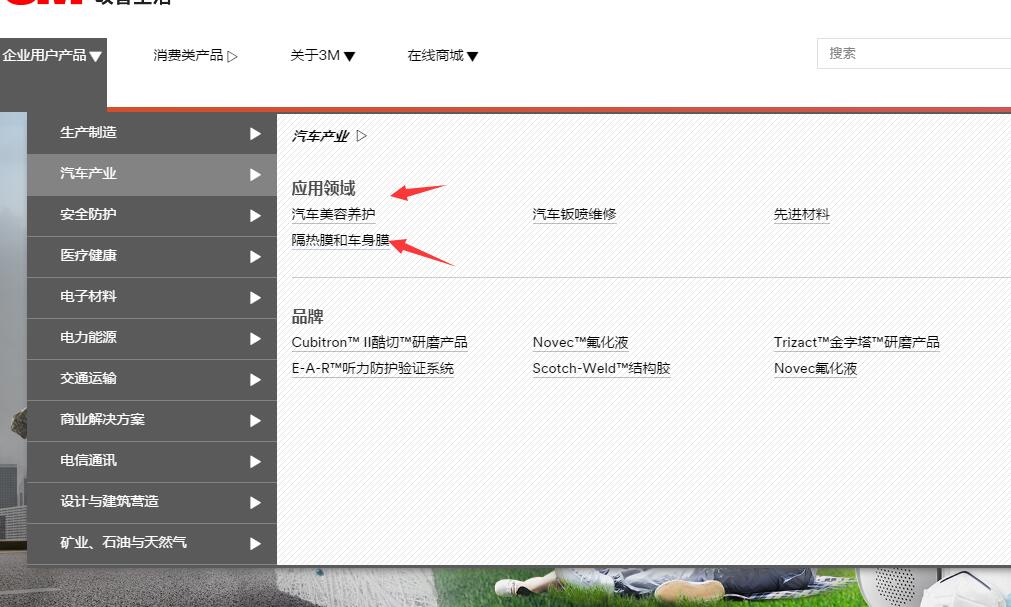This screenshot has width=1011, height=607.
Task: Click the arrow beside 安全防护
Action: (x=255, y=215)
